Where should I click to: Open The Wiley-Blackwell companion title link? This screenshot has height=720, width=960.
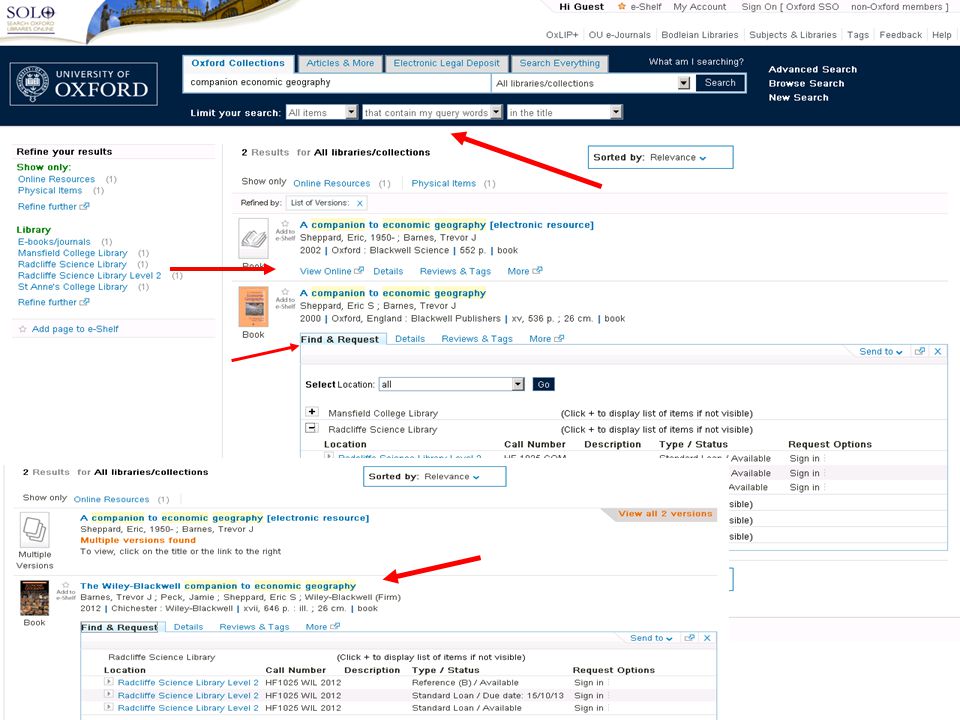click(x=217, y=586)
